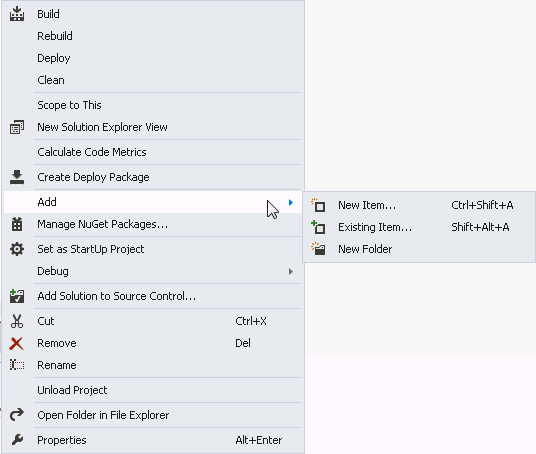
Task: Click the Set as StartUp Project gear icon
Action: (x=17, y=249)
